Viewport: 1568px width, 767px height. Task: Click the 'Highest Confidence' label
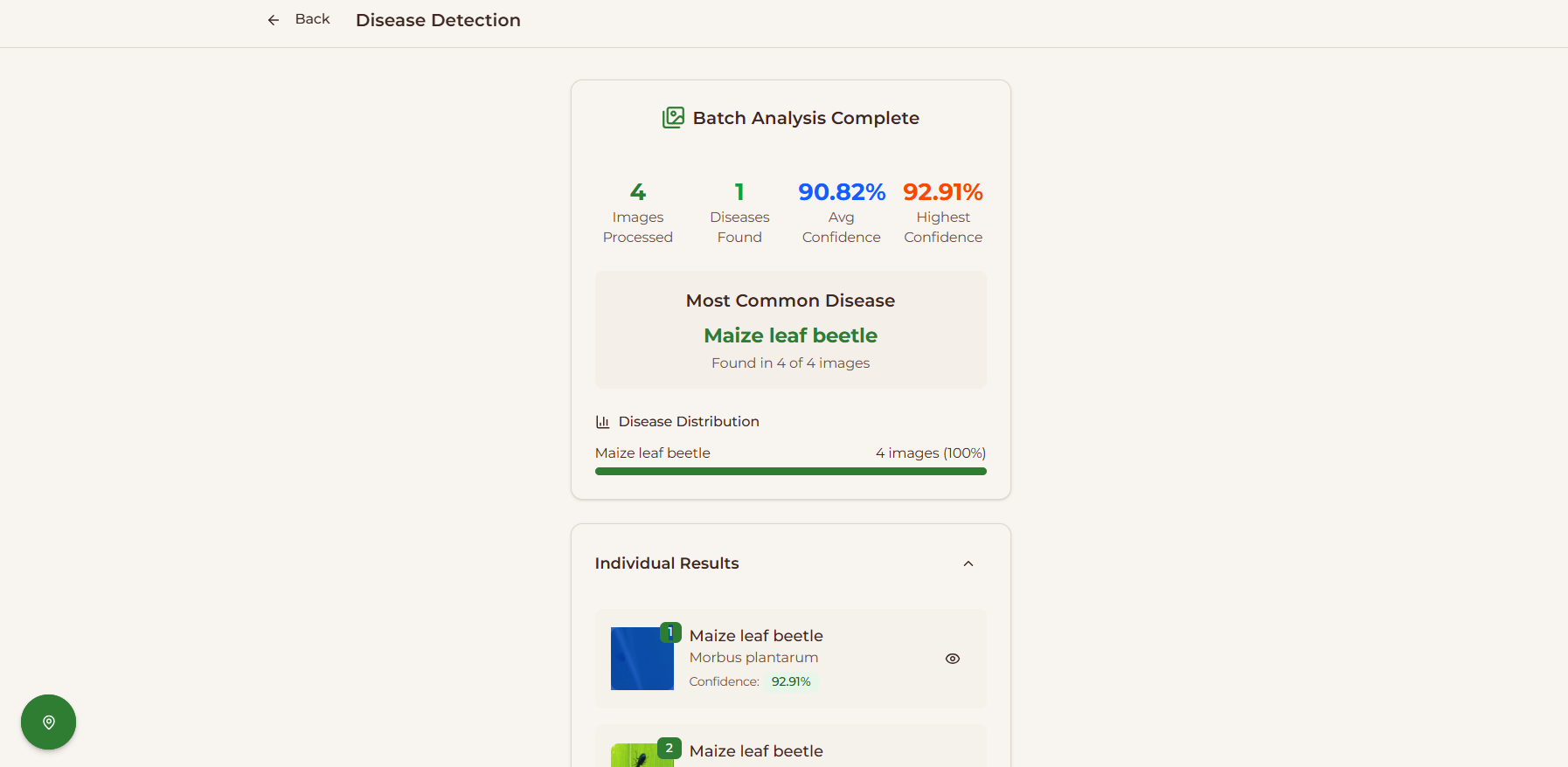943,227
